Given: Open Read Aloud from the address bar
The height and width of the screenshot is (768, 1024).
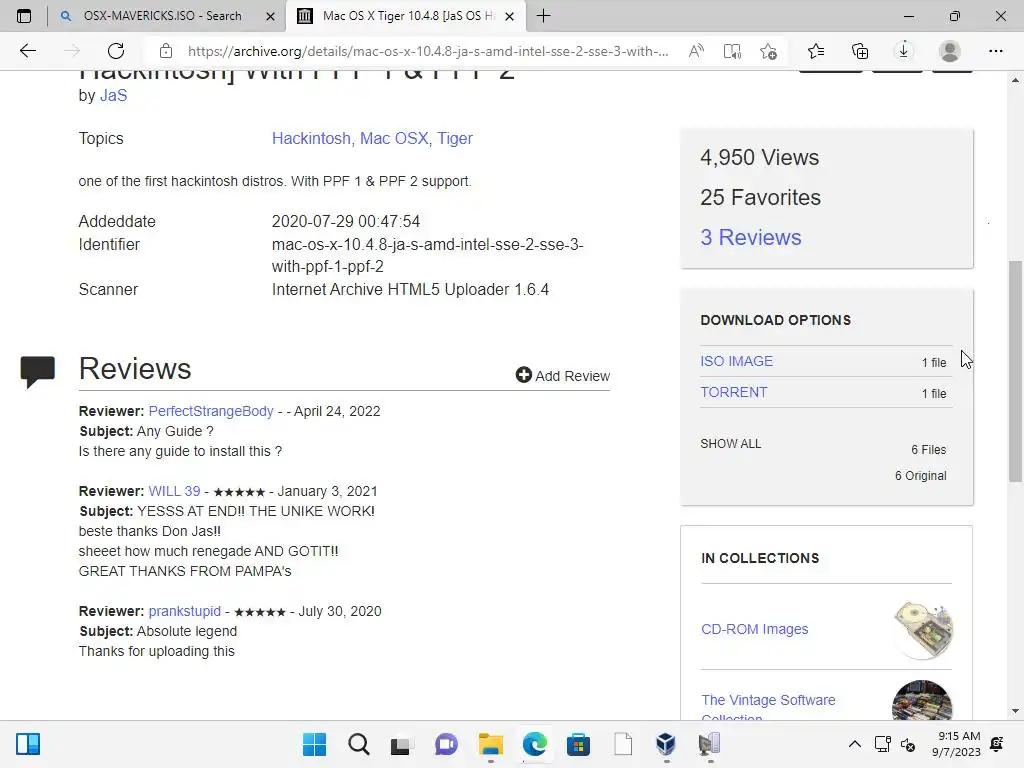Looking at the screenshot, I should (x=696, y=51).
